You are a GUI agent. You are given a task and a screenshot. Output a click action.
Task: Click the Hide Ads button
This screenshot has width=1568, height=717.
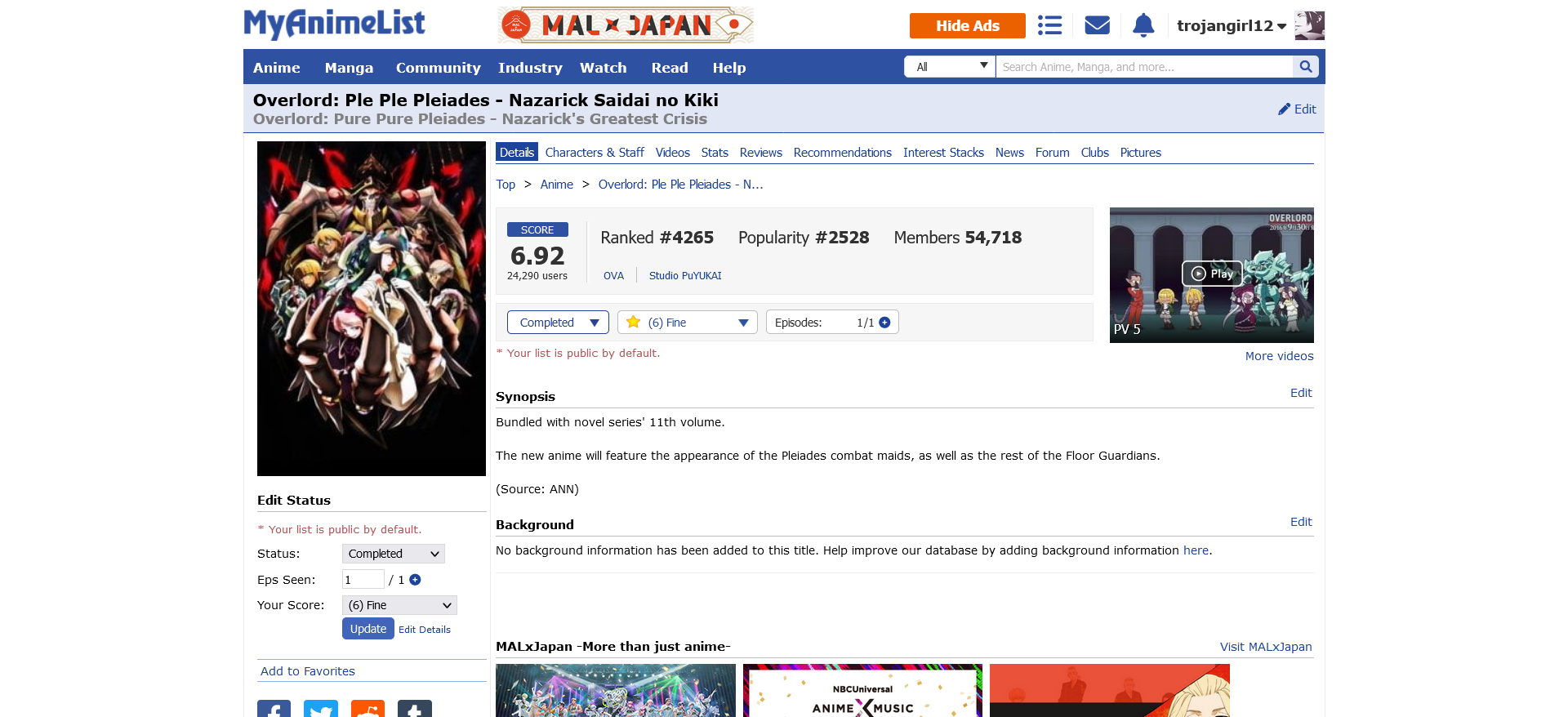(x=968, y=25)
